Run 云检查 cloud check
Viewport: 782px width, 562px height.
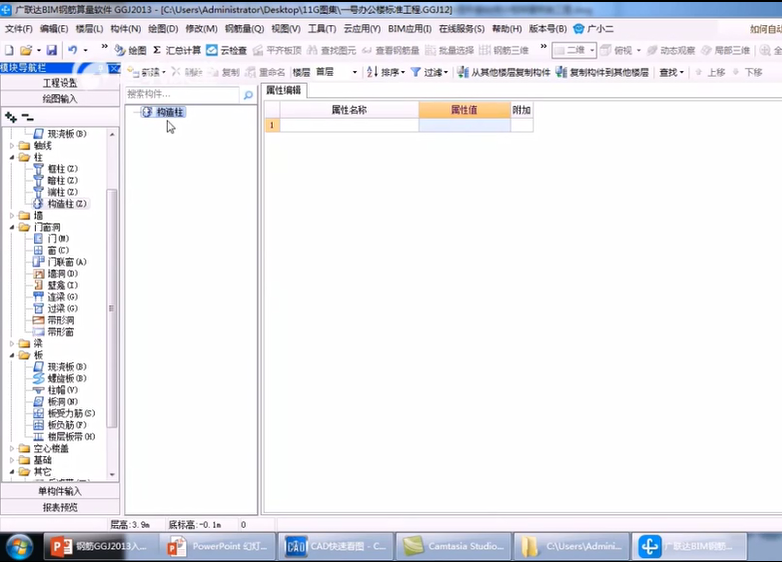pos(227,50)
